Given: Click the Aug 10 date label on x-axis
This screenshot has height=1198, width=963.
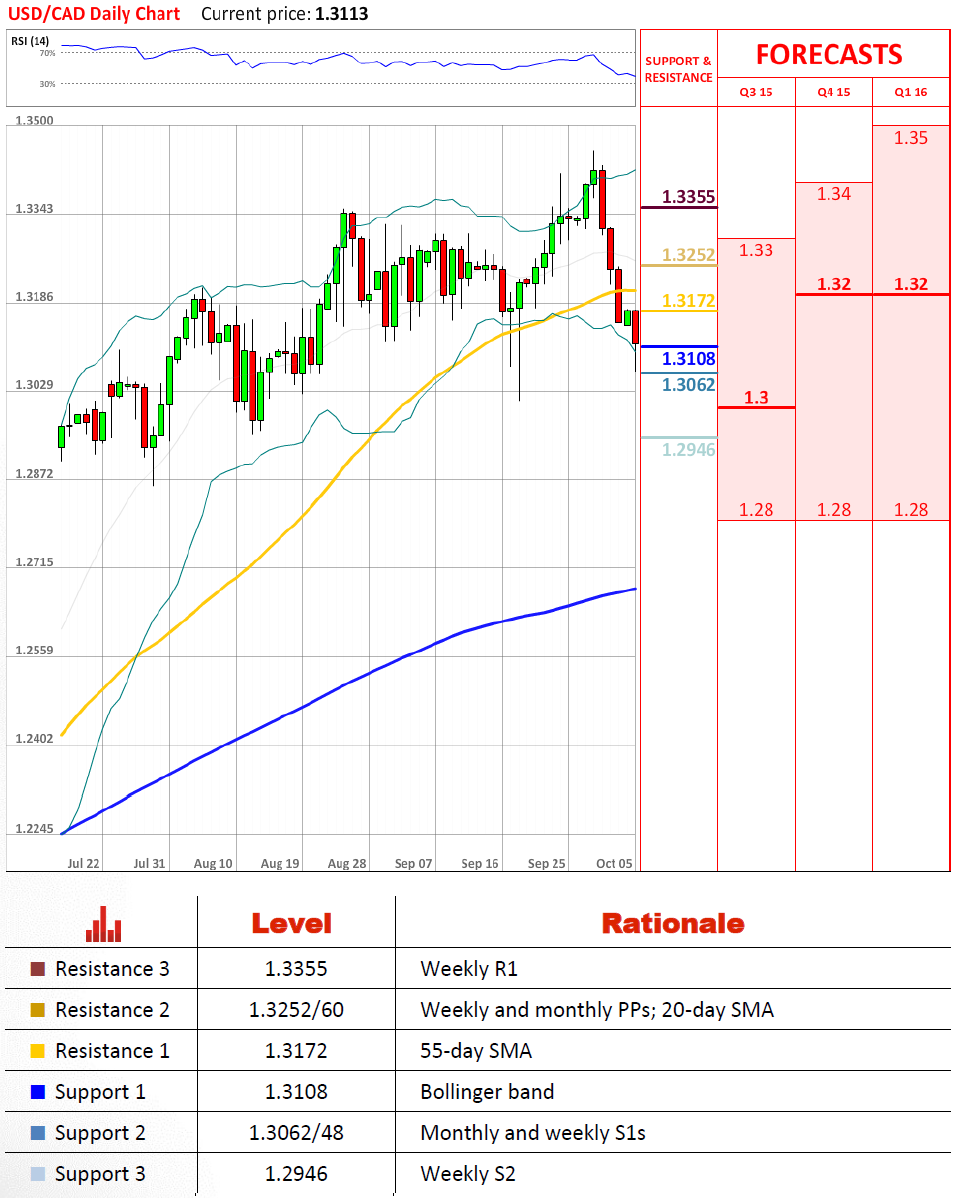Looking at the screenshot, I should coord(213,863).
